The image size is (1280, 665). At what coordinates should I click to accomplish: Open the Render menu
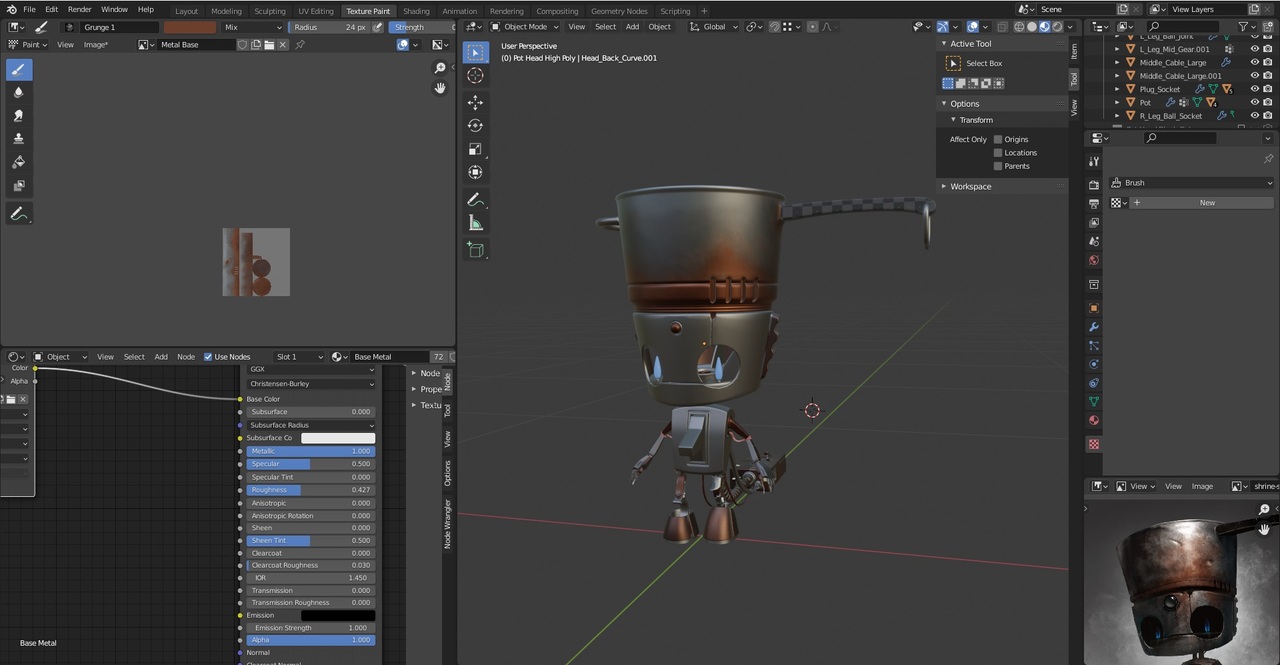(x=79, y=9)
